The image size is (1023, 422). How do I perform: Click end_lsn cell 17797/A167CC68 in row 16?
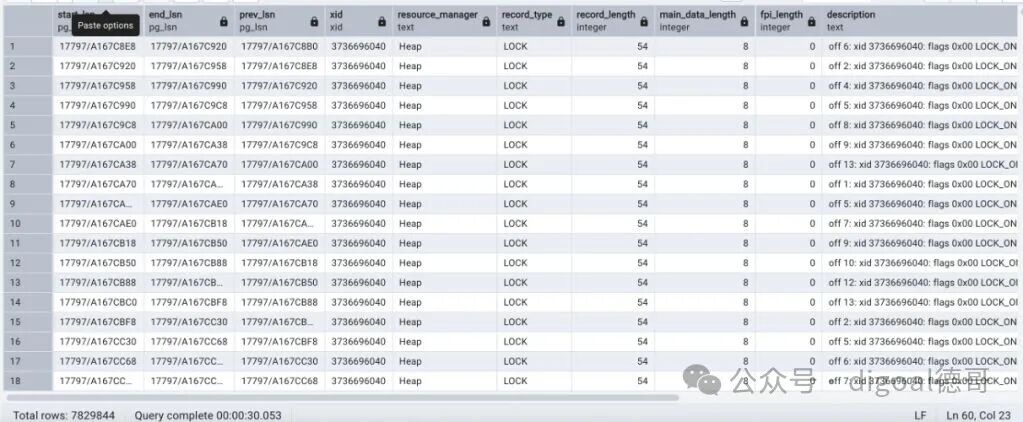189,341
